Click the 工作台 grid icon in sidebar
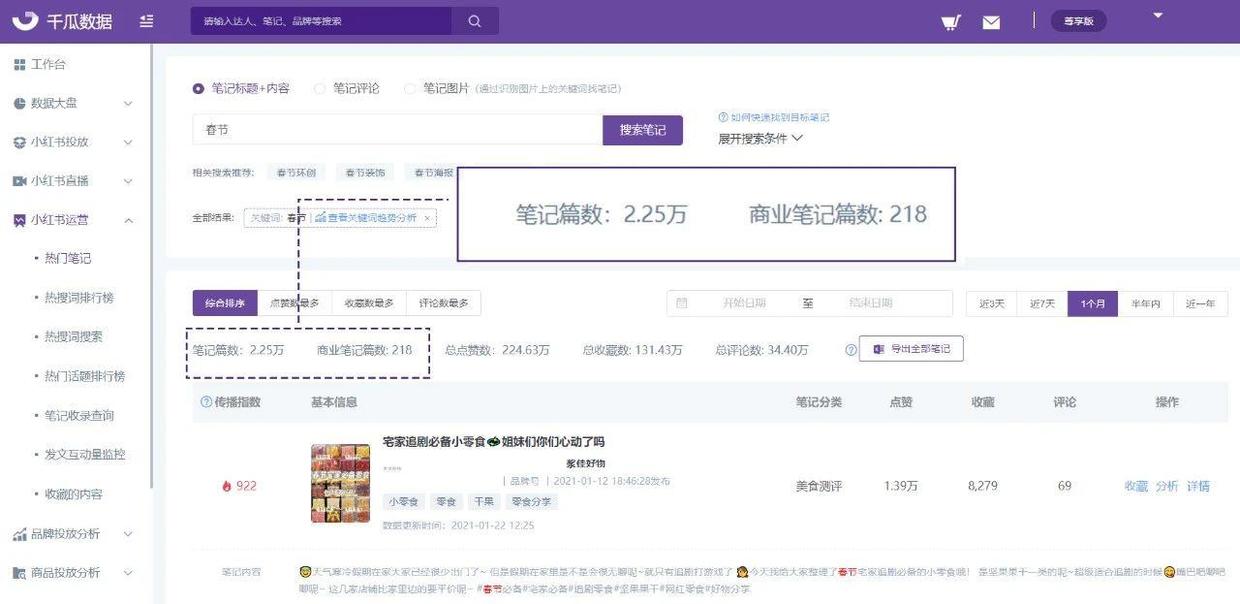This screenshot has height=604, width=1240. [17, 64]
